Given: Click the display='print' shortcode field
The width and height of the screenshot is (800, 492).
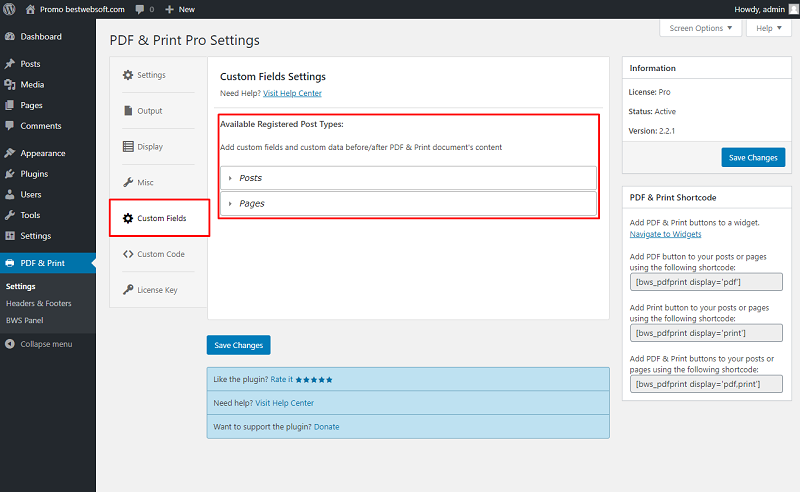Looking at the screenshot, I should coord(706,333).
